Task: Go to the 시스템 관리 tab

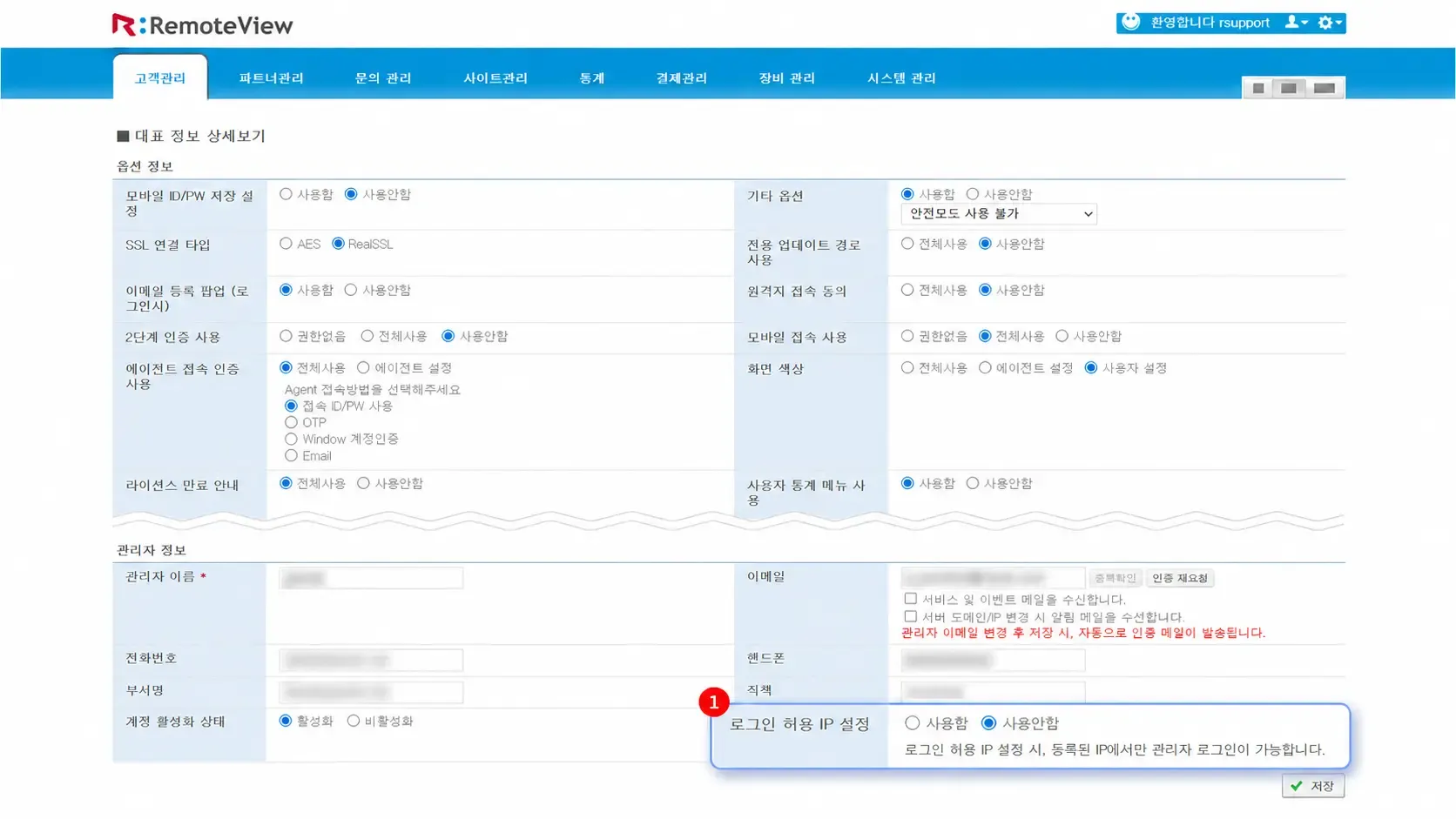Action: pos(901,78)
